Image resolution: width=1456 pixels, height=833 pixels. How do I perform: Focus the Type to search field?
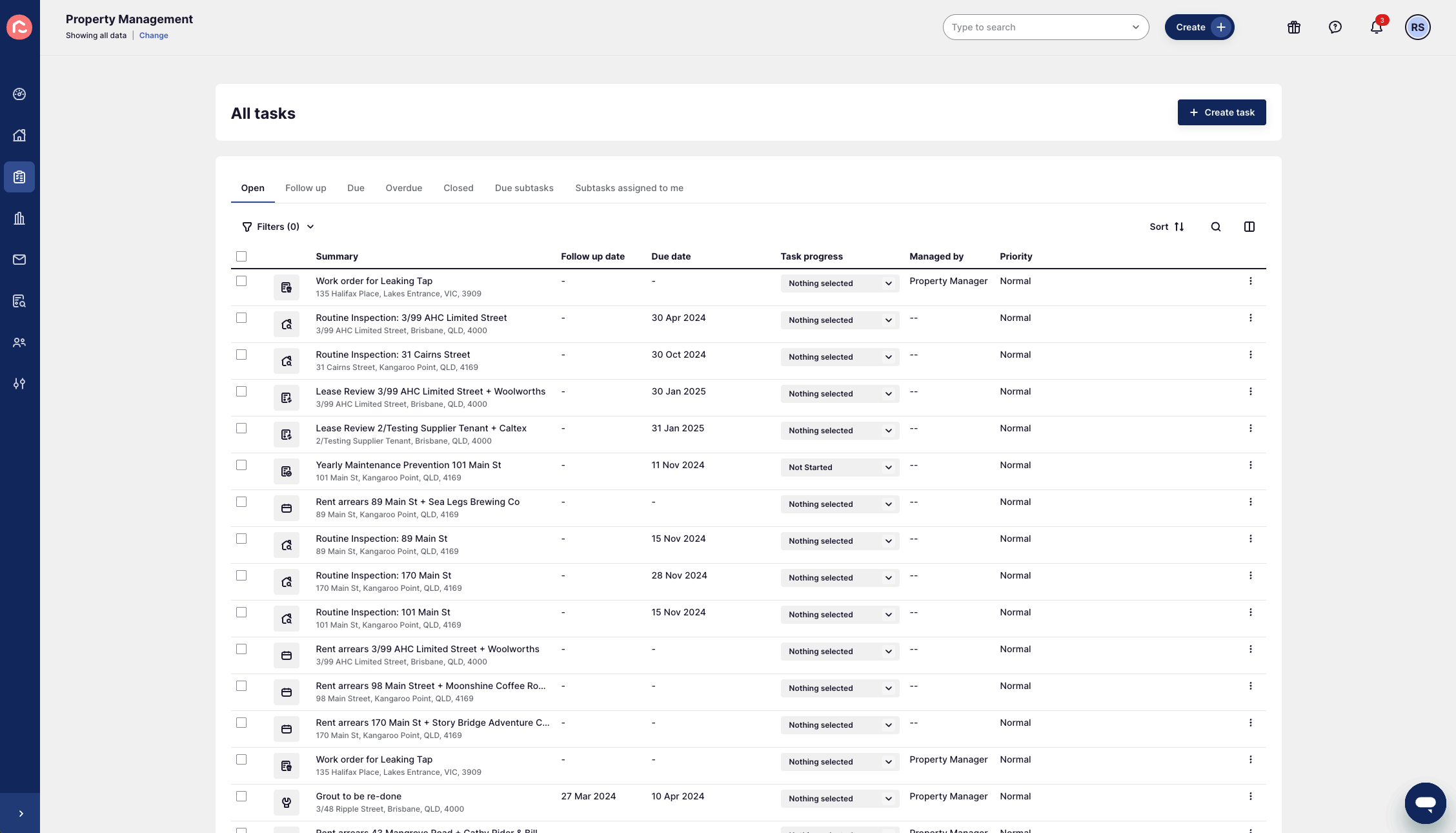click(1039, 27)
